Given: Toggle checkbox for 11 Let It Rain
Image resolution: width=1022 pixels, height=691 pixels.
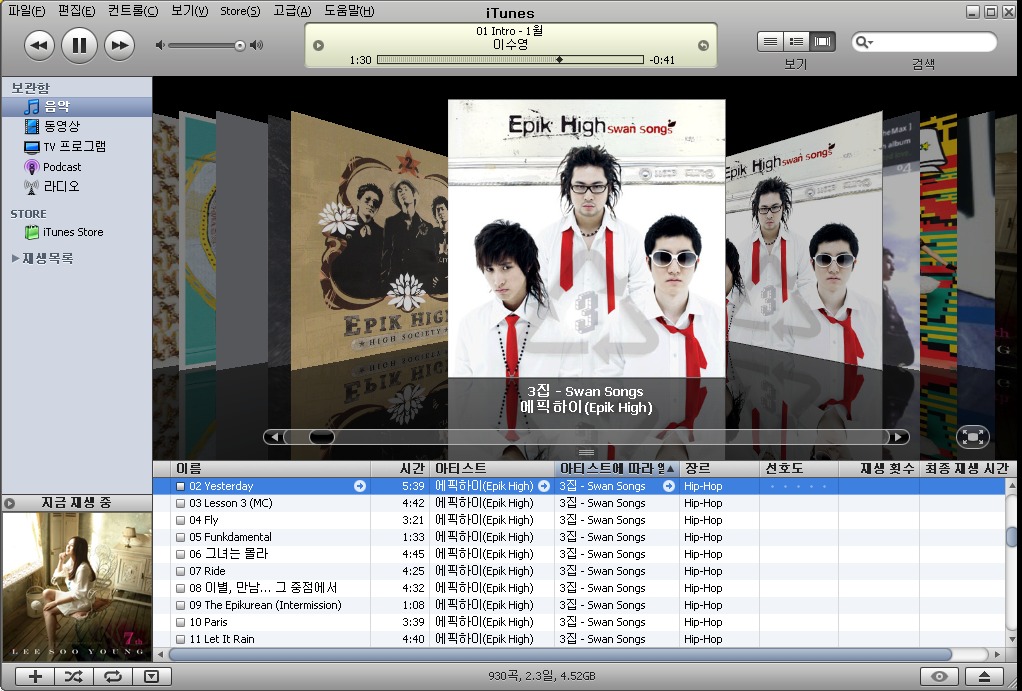Looking at the screenshot, I should point(181,638).
